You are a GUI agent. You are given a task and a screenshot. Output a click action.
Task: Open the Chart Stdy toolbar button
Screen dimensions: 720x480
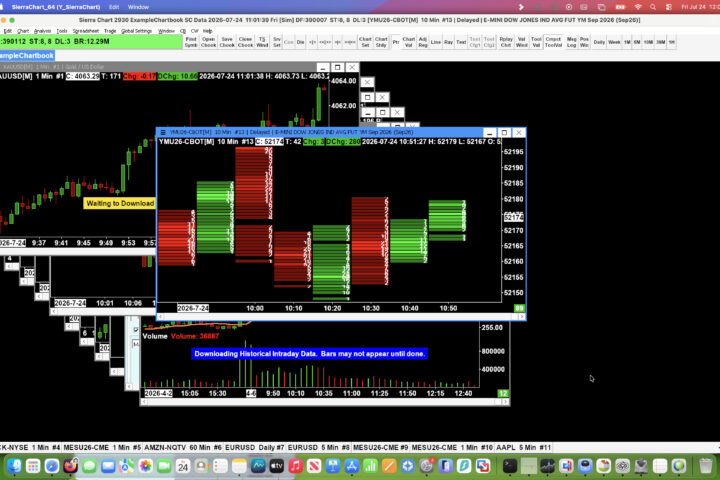pyautogui.click(x=381, y=42)
